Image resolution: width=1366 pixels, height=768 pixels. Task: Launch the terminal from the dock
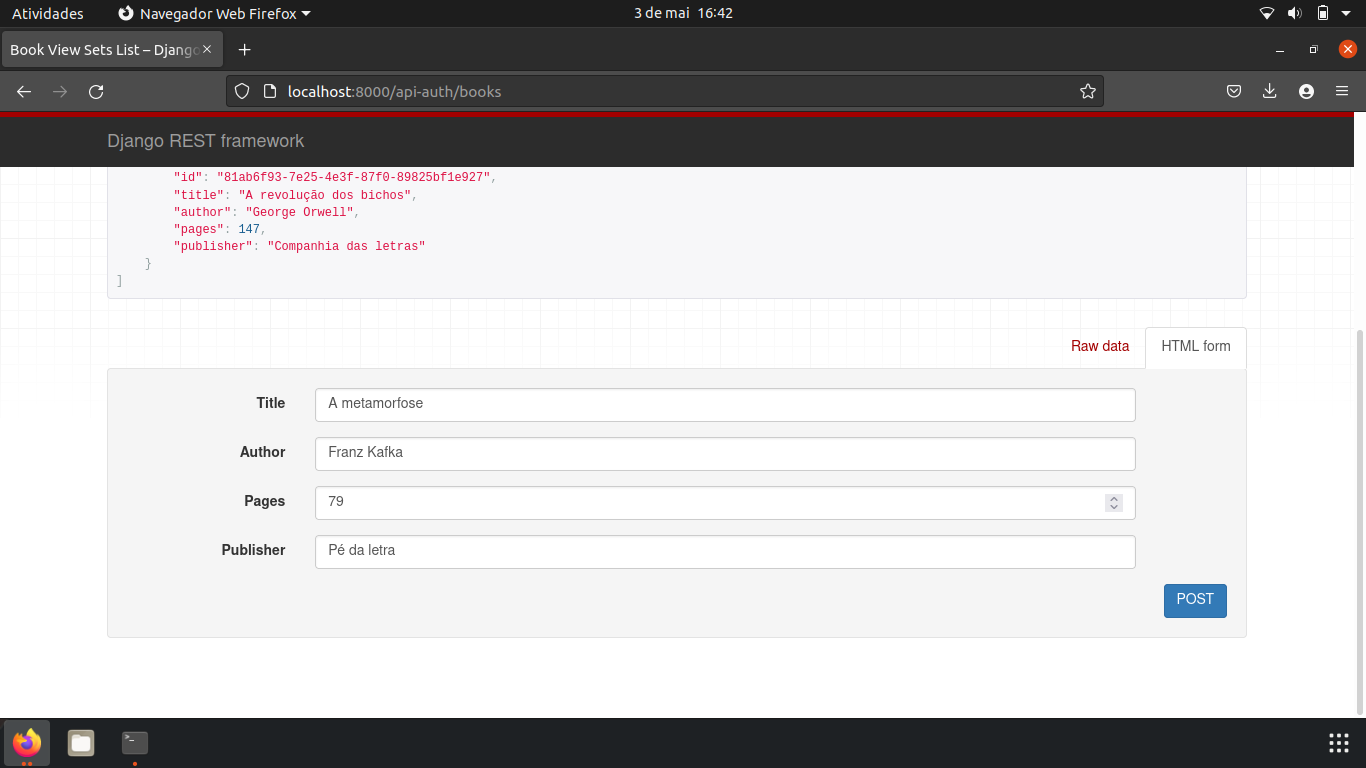pos(133,743)
